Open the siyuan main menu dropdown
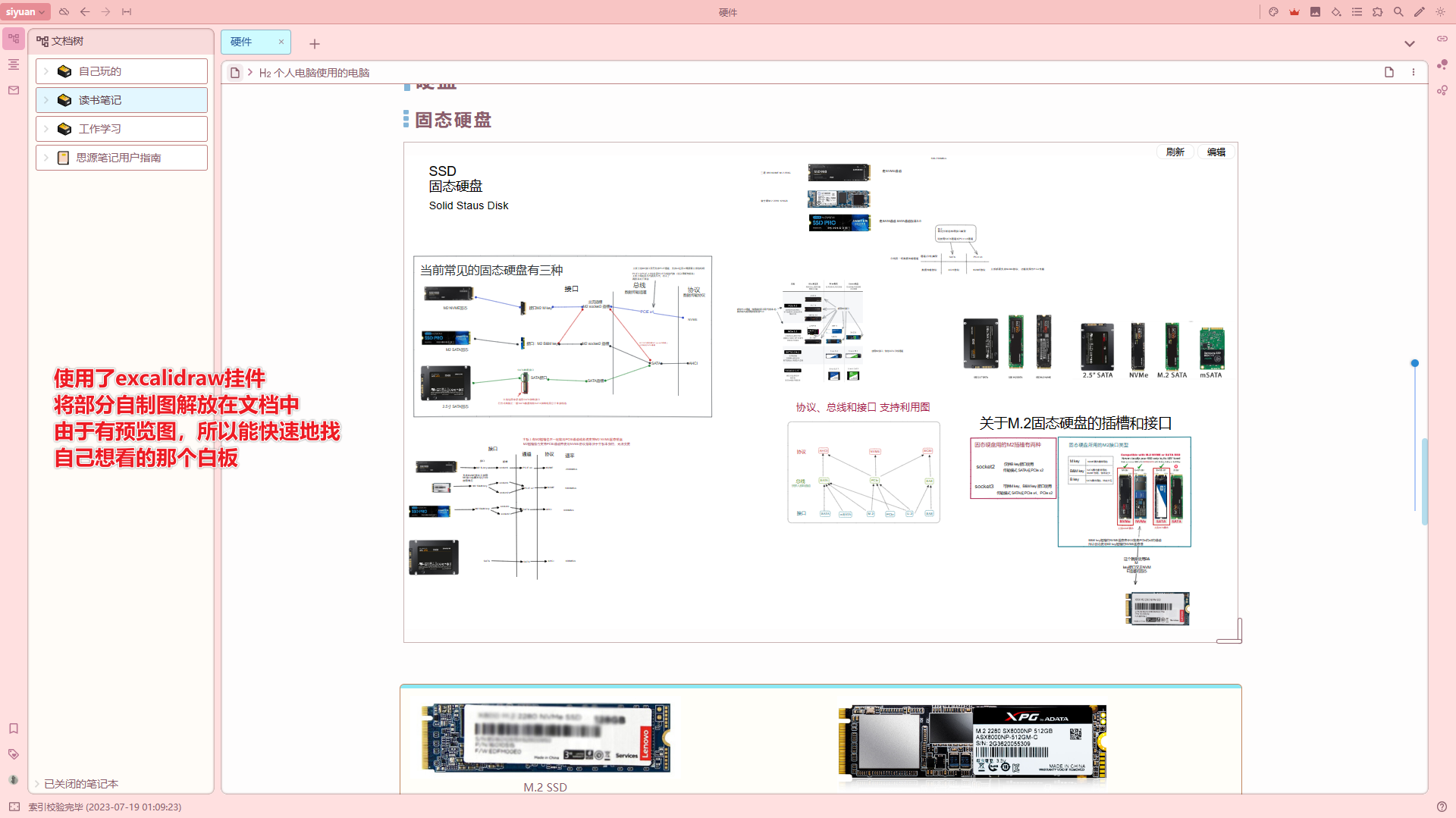Viewport: 1456px width, 818px height. tap(26, 12)
